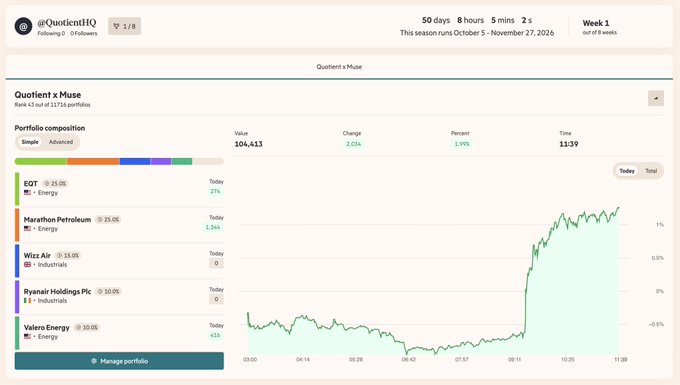The height and width of the screenshot is (385, 680).
Task: Click the EQT 25.0% weight badge
Action: coord(56,183)
